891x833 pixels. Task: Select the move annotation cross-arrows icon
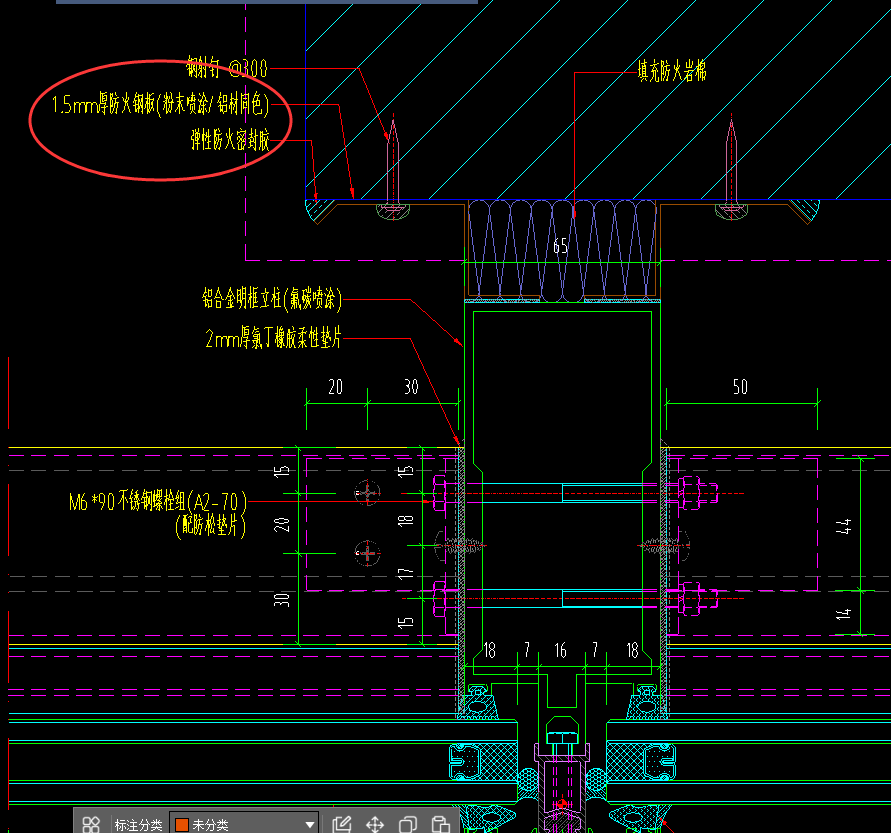[x=375, y=824]
